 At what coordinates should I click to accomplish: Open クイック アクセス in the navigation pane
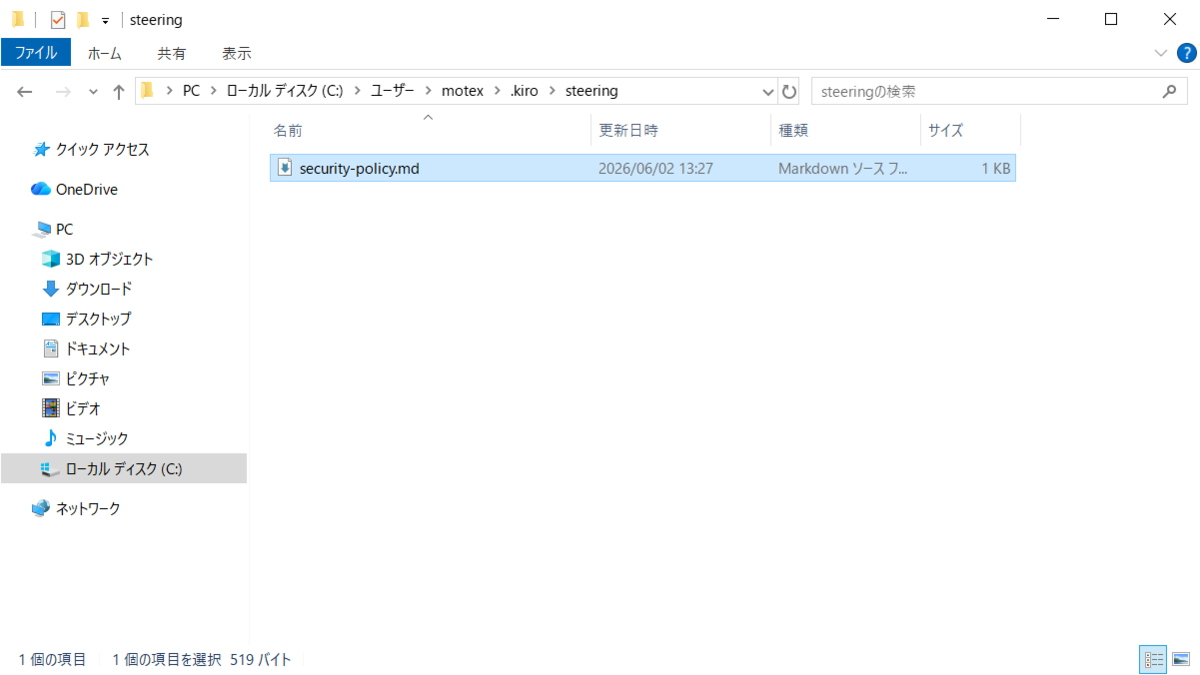coord(102,149)
